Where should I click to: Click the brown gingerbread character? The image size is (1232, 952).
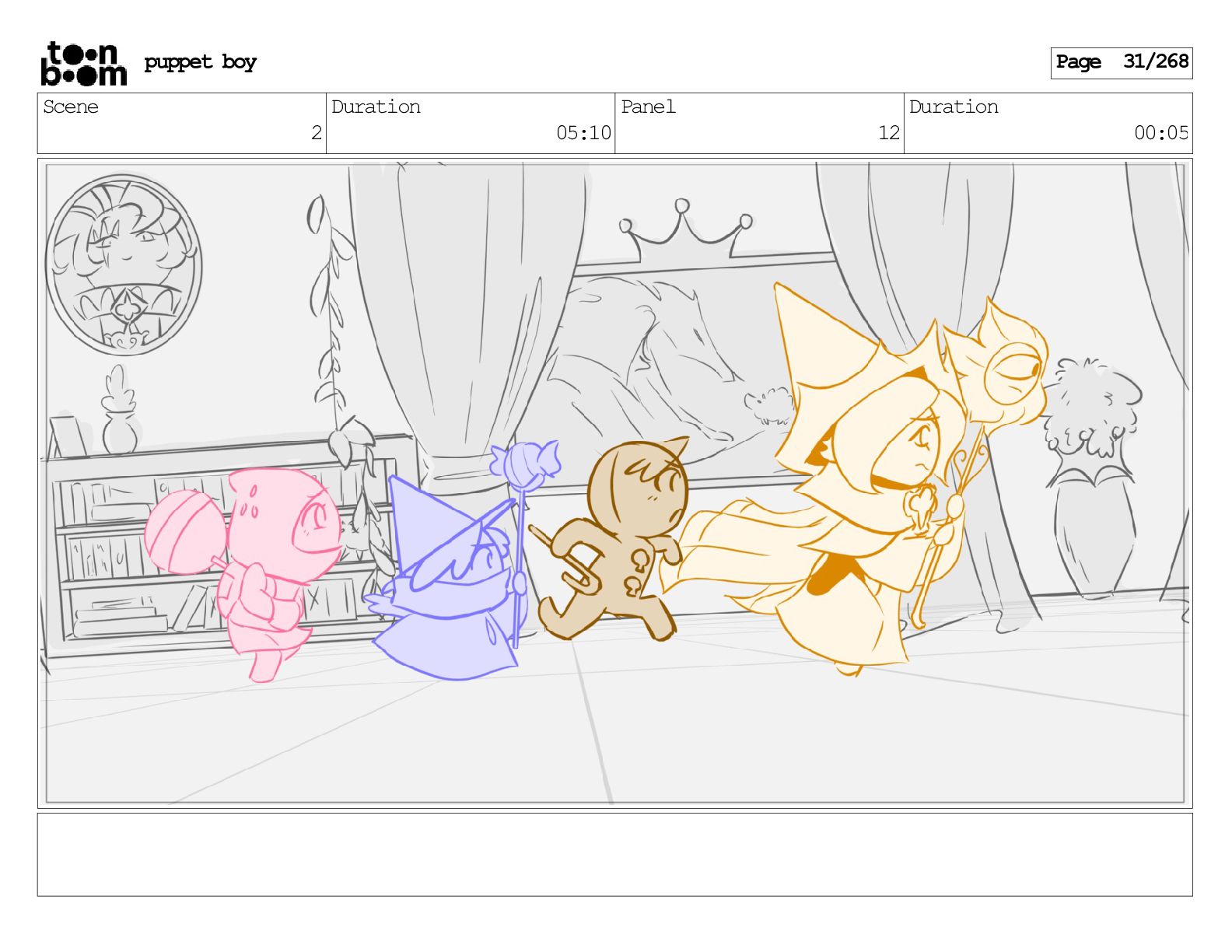pos(614,541)
